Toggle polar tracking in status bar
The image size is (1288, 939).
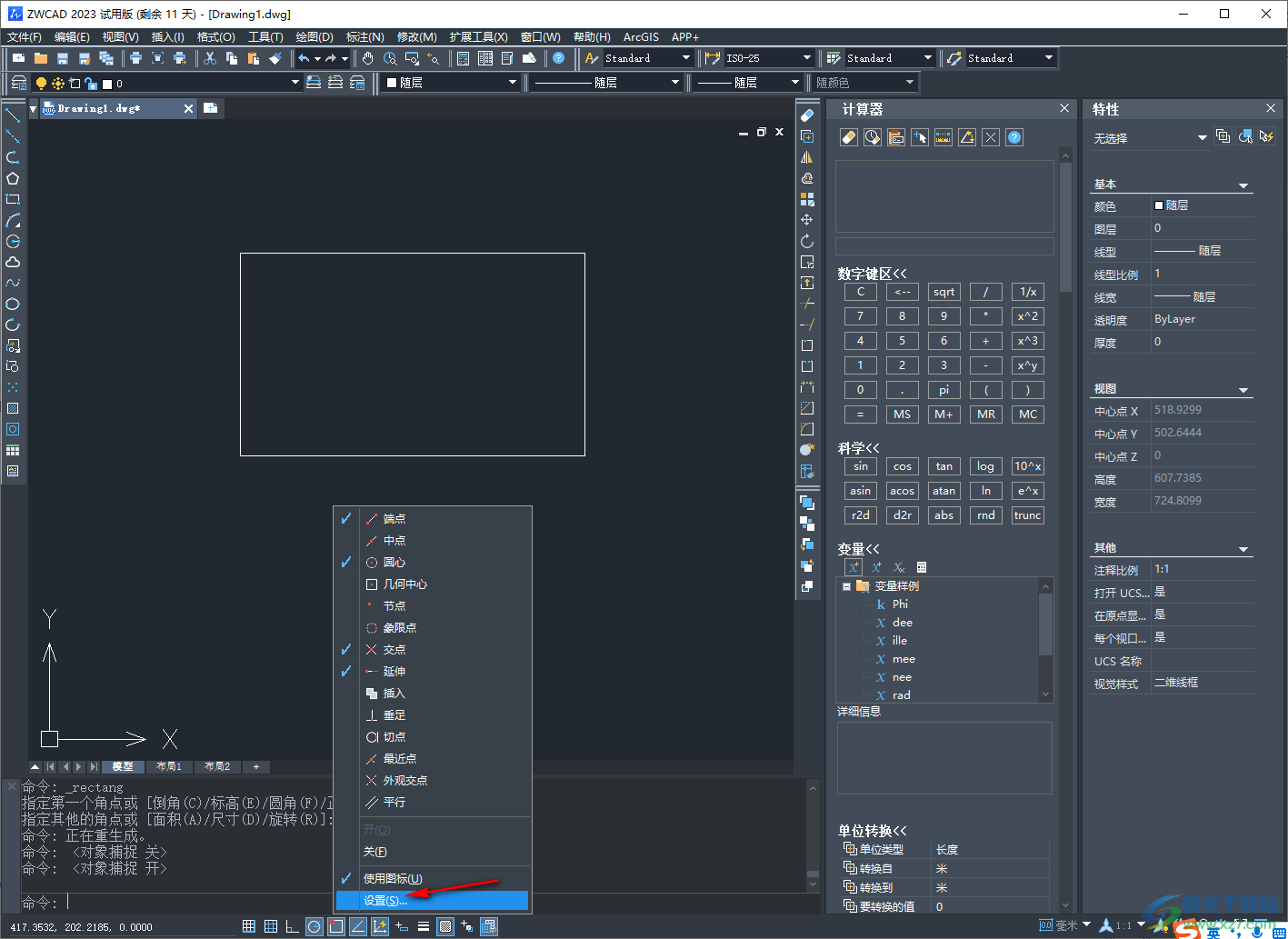[315, 926]
